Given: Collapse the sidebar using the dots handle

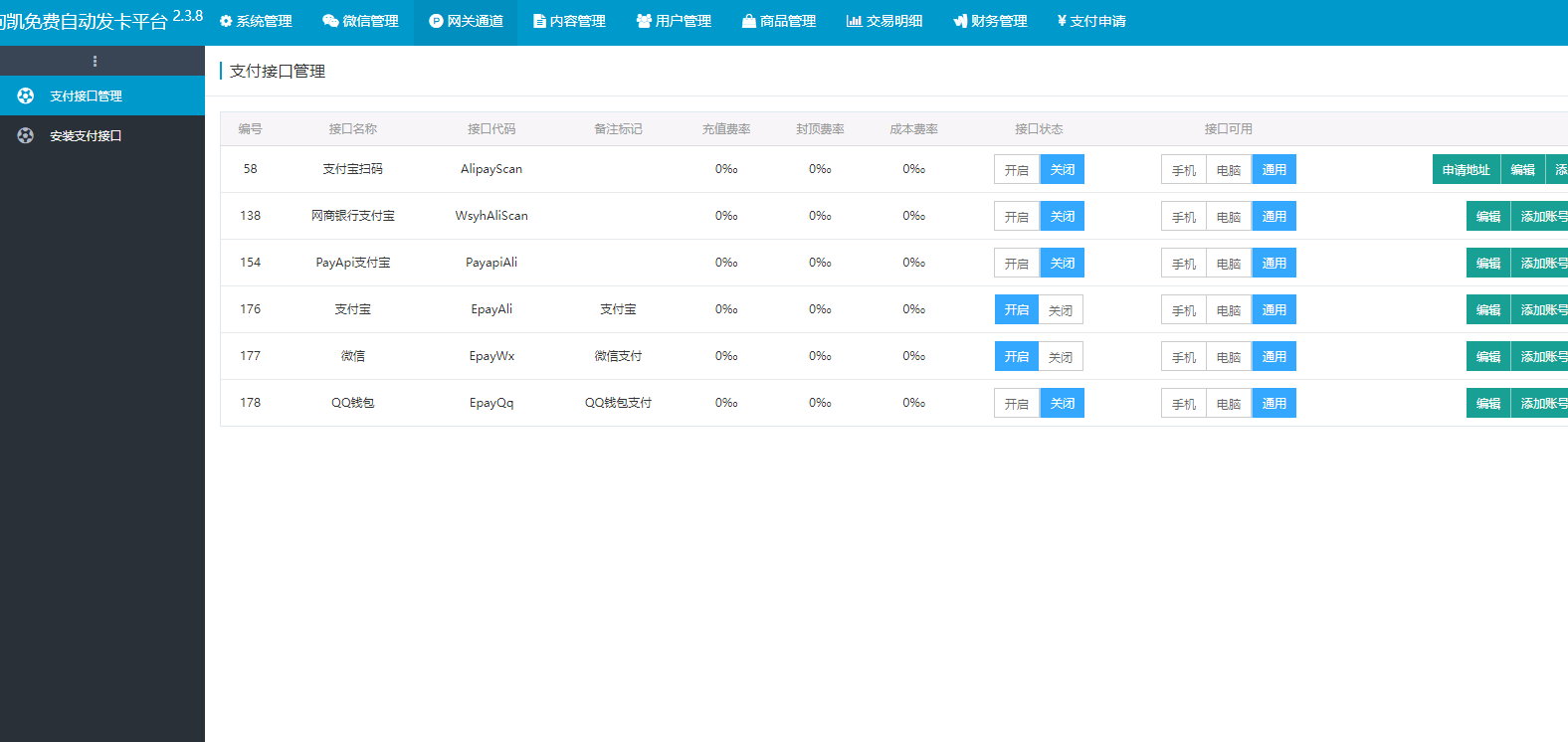Looking at the screenshot, I should pyautogui.click(x=95, y=61).
